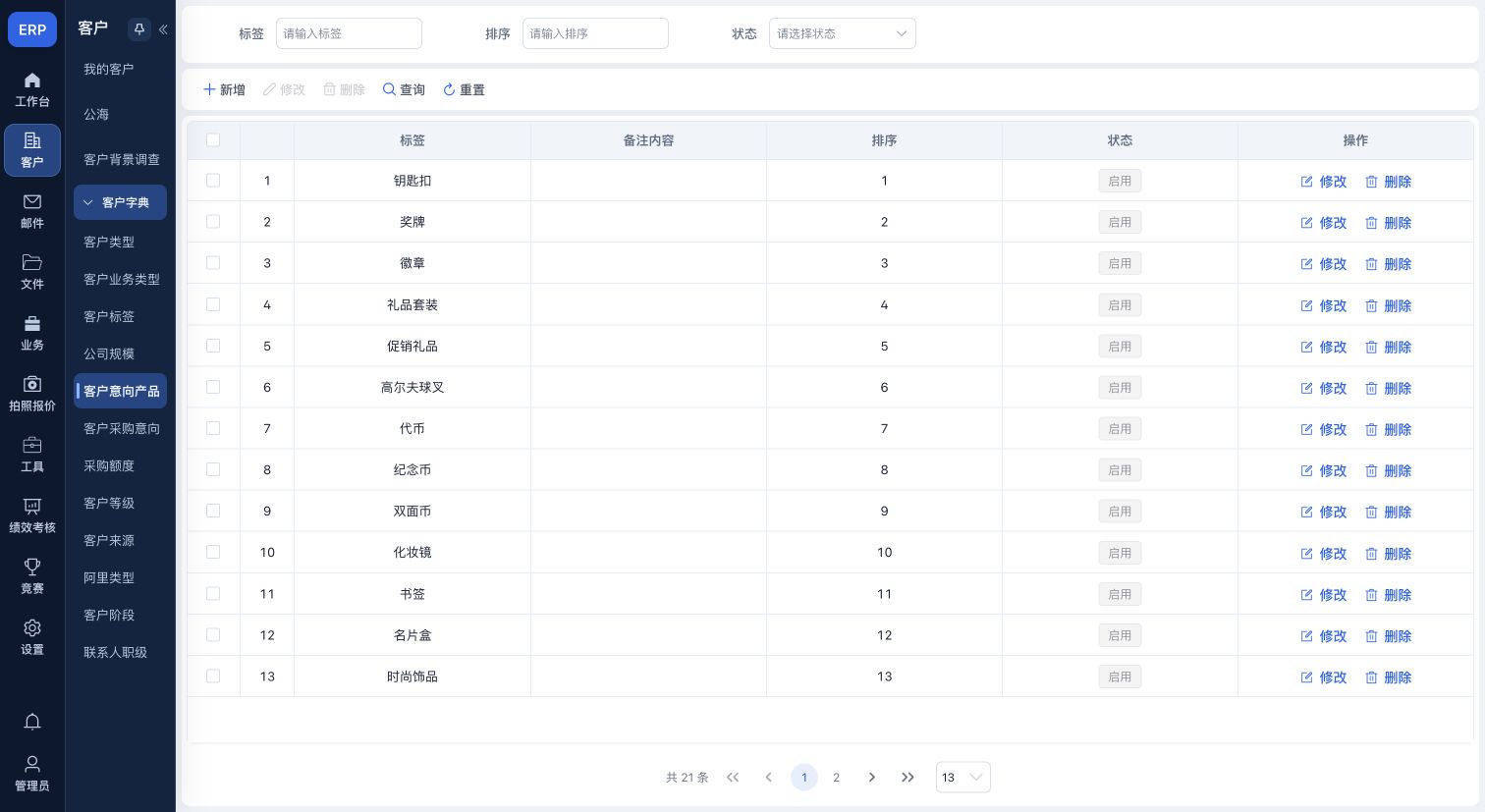Check the box for 纪念币 row
The height and width of the screenshot is (812, 1485).
[x=213, y=469]
